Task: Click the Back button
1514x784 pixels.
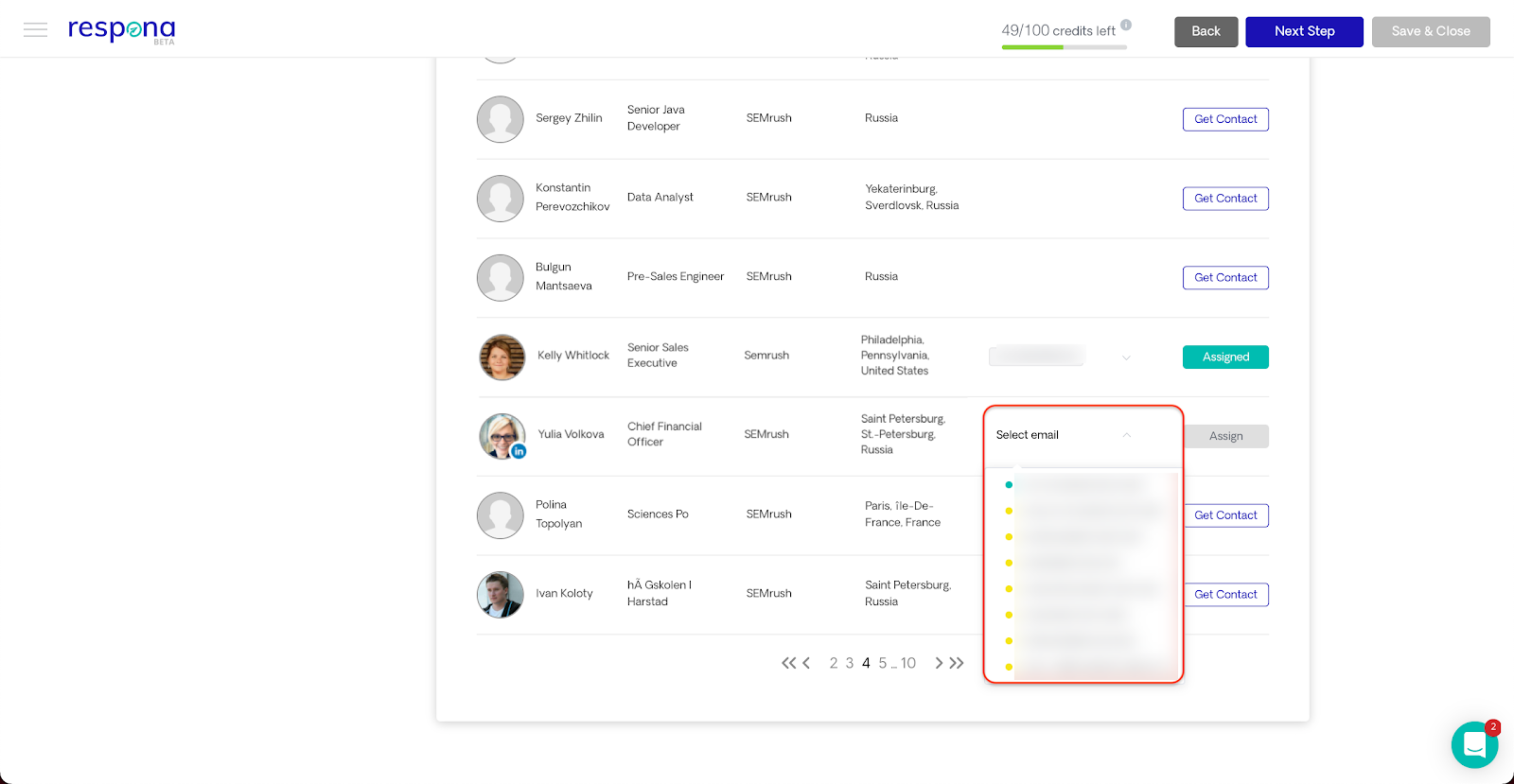Action: pos(1206,31)
